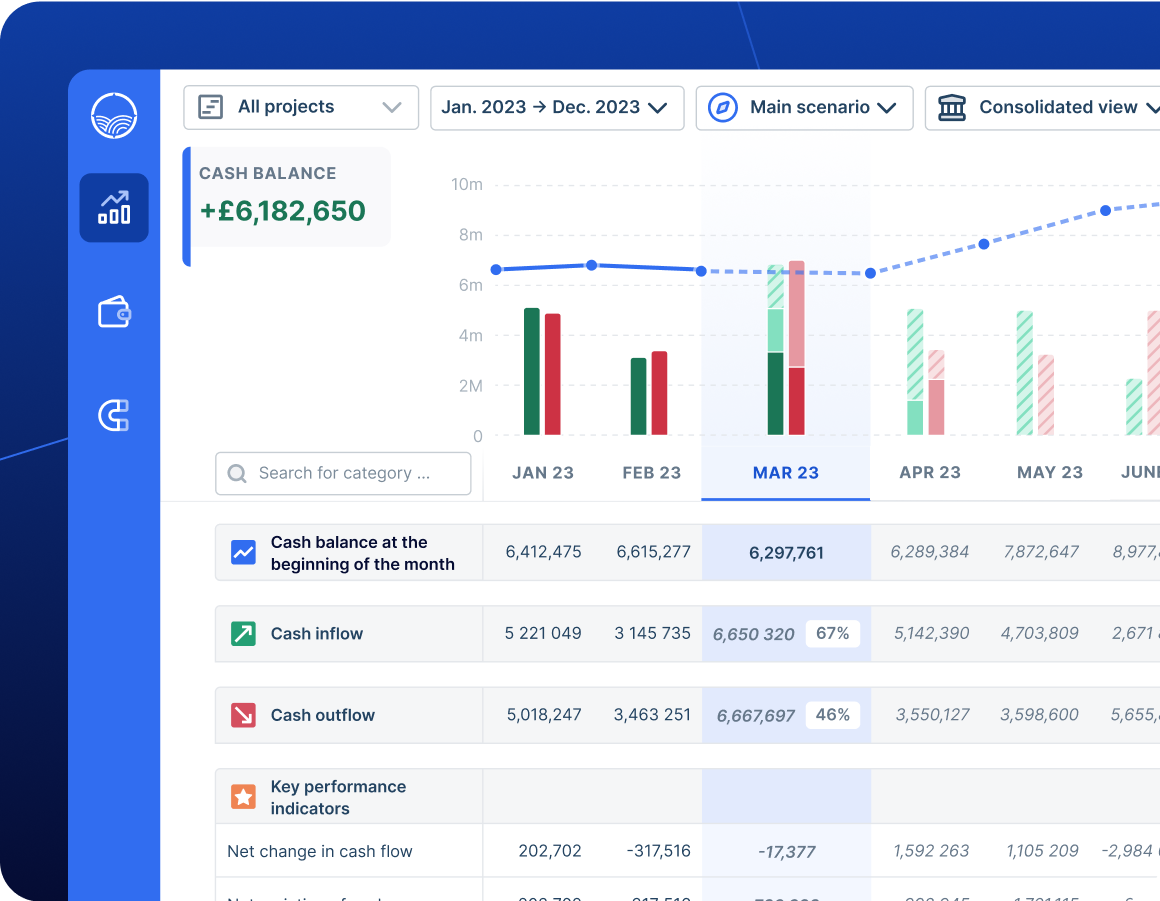1160x901 pixels.
Task: Click the 7,872,647 May opening balance cell
Action: 1041,552
